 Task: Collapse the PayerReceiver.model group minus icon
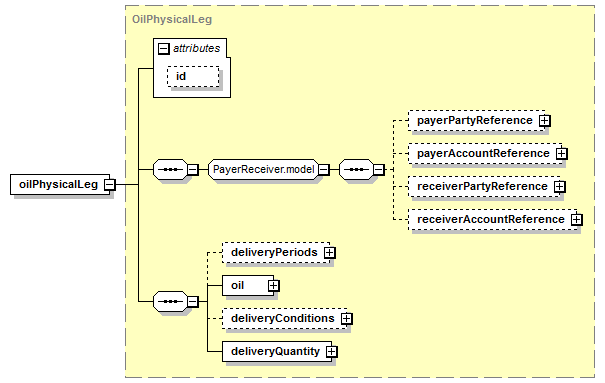click(324, 169)
